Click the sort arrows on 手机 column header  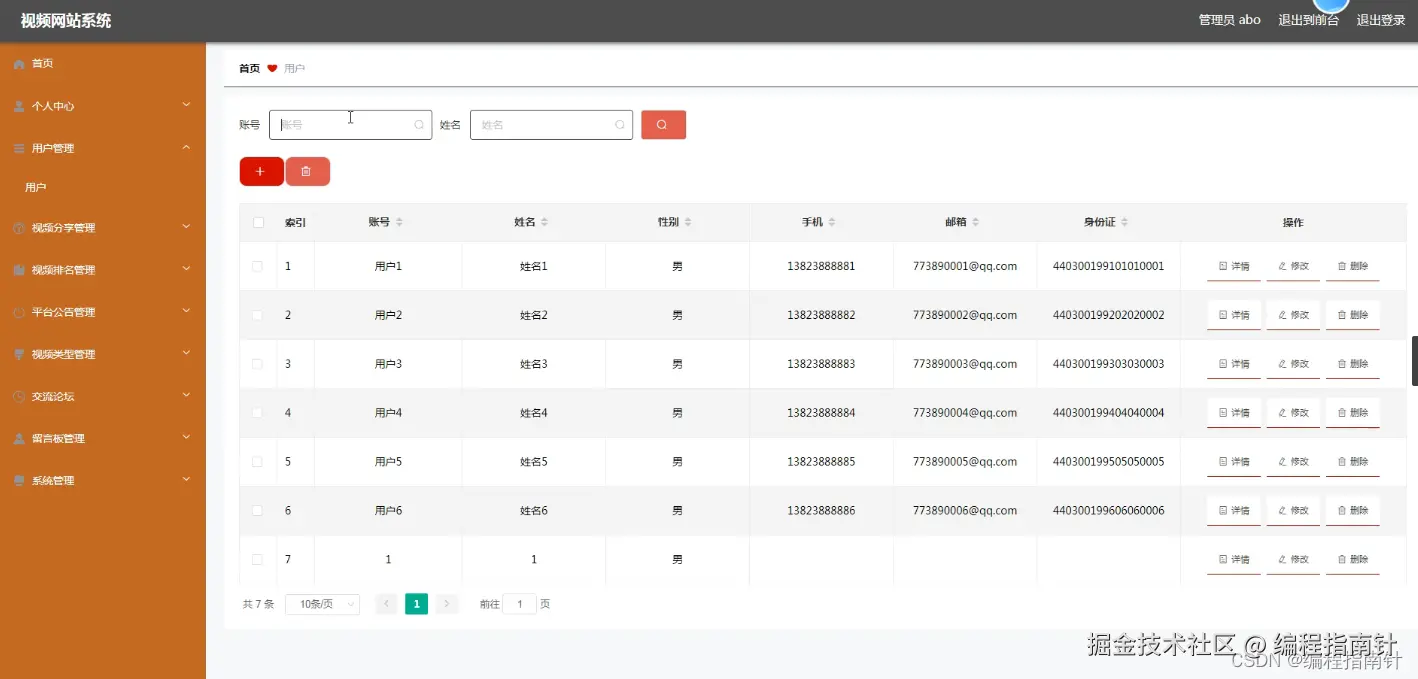[x=832, y=222]
